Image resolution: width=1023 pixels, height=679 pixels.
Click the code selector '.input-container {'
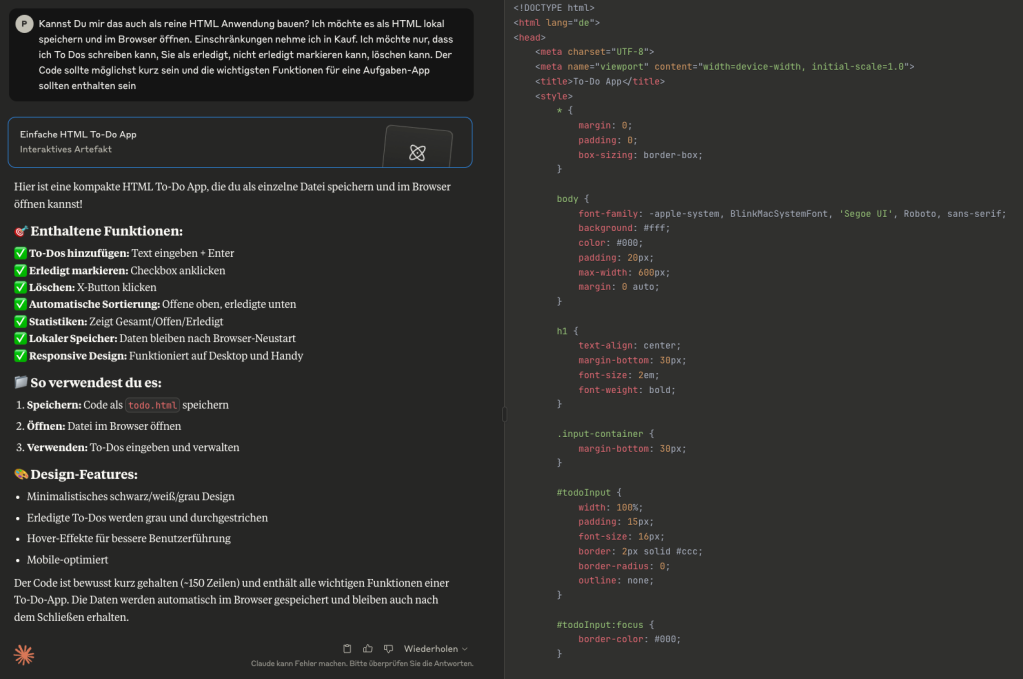click(605, 434)
